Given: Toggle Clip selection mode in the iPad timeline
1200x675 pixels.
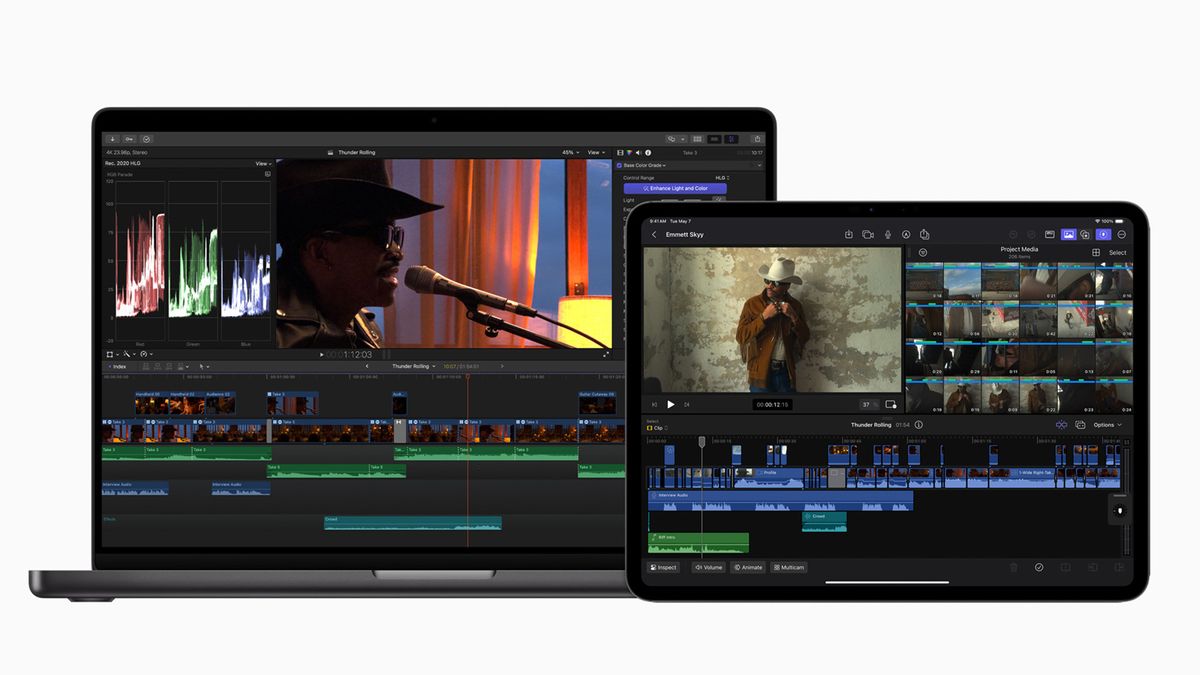Looking at the screenshot, I should pos(655,427).
